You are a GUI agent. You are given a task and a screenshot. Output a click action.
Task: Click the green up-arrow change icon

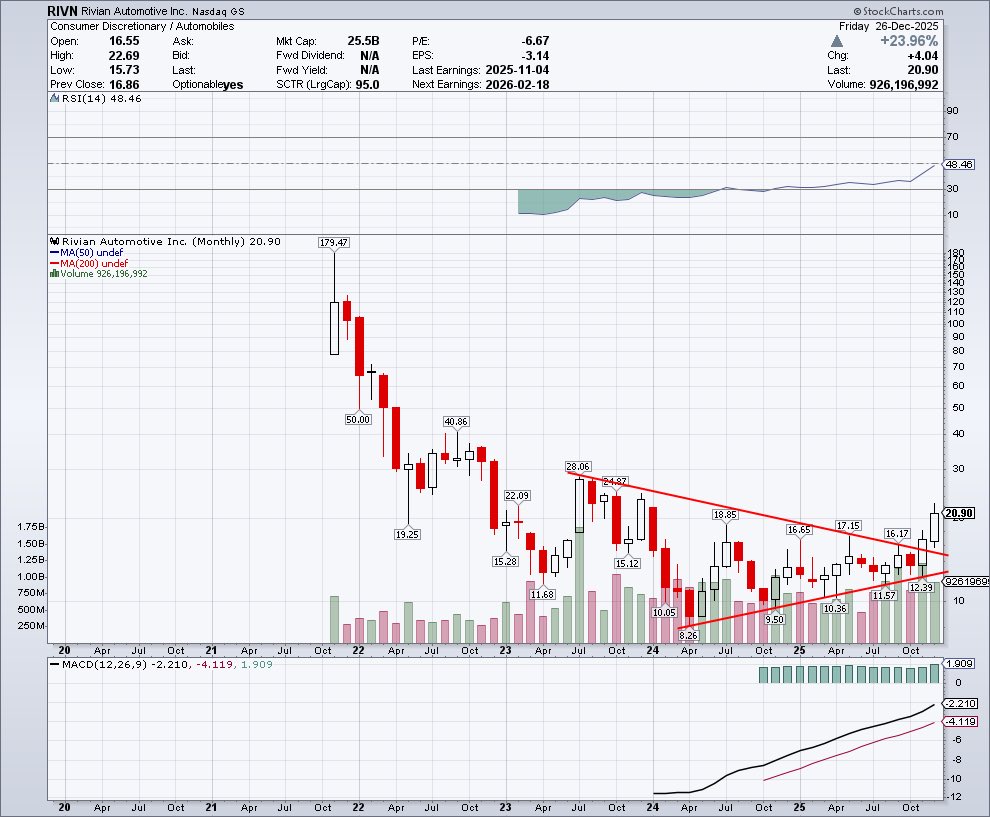click(837, 41)
